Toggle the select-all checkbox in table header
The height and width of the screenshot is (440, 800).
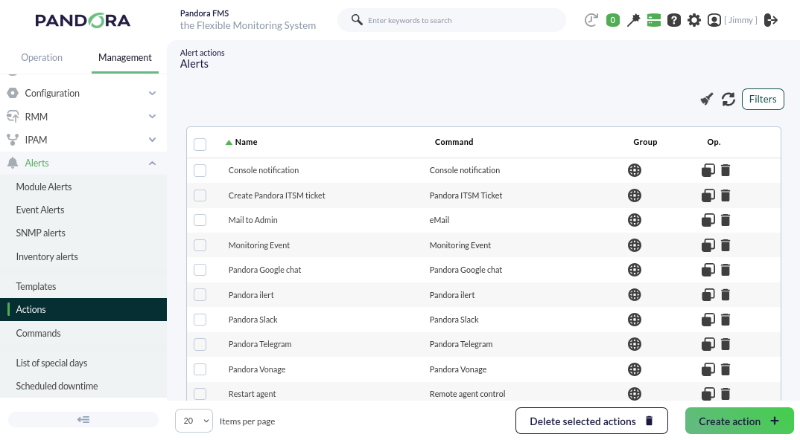pyautogui.click(x=200, y=144)
